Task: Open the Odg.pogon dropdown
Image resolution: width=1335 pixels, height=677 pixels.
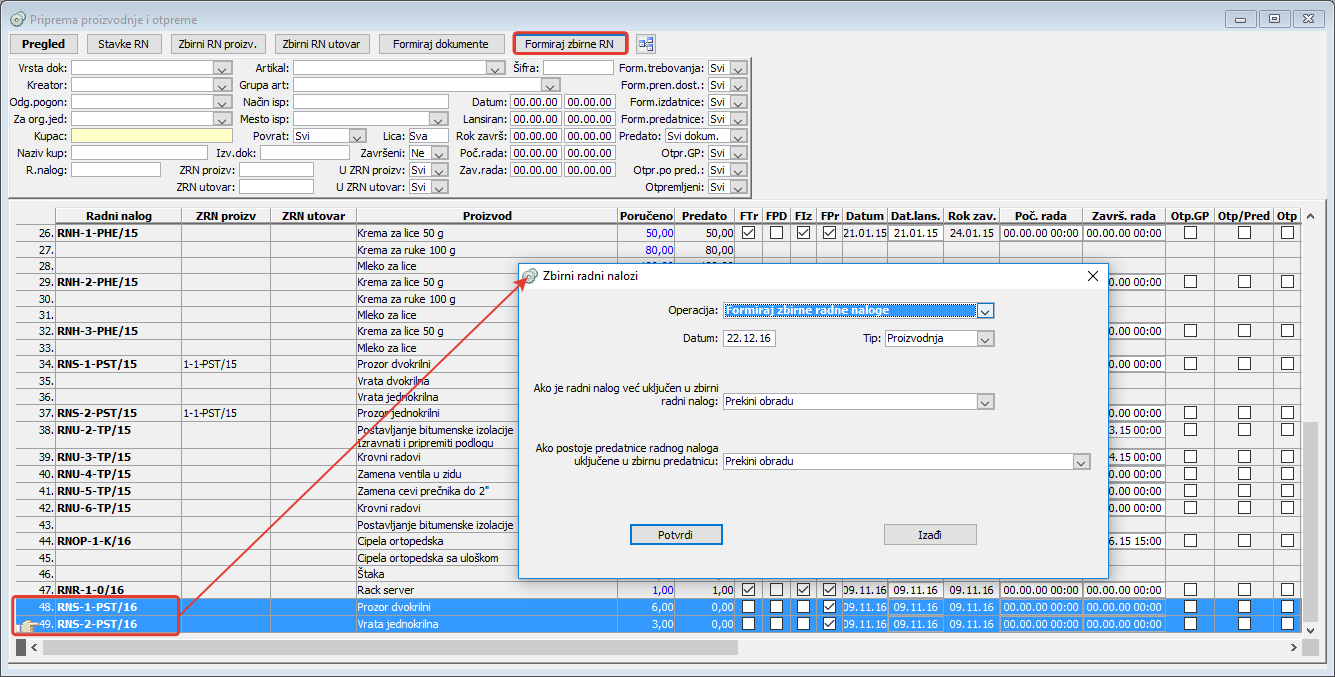Action: 223,102
